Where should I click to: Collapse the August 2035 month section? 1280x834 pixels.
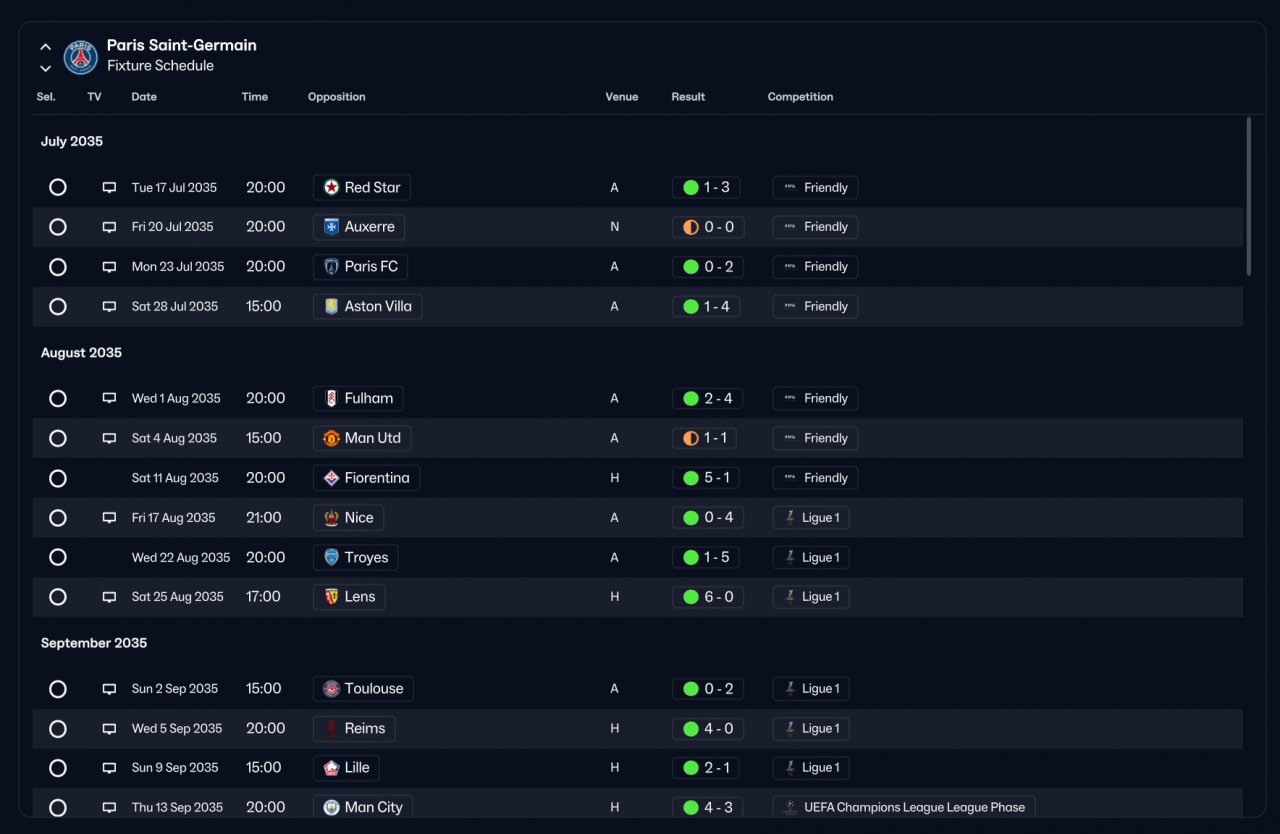81,353
